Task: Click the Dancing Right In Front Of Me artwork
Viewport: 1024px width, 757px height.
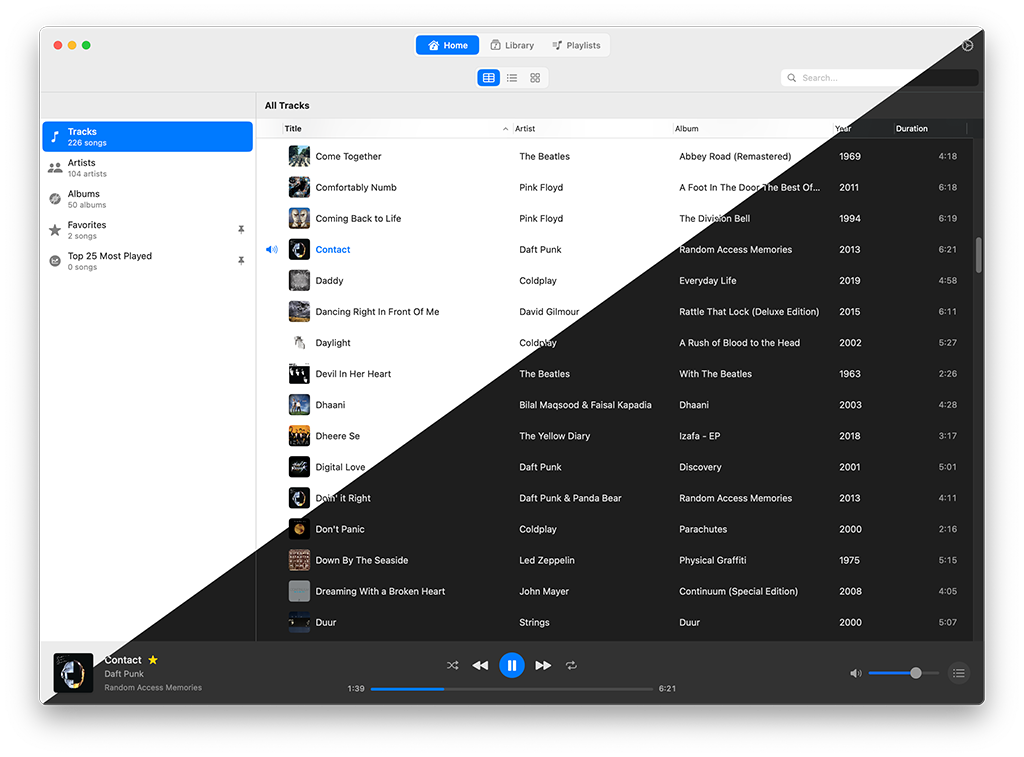Action: tap(299, 312)
